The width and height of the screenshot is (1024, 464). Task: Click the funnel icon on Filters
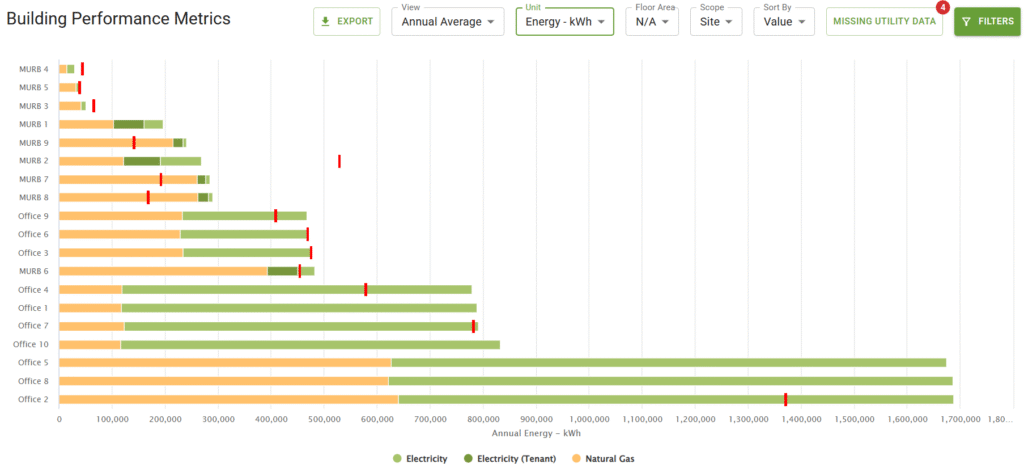[x=966, y=21]
